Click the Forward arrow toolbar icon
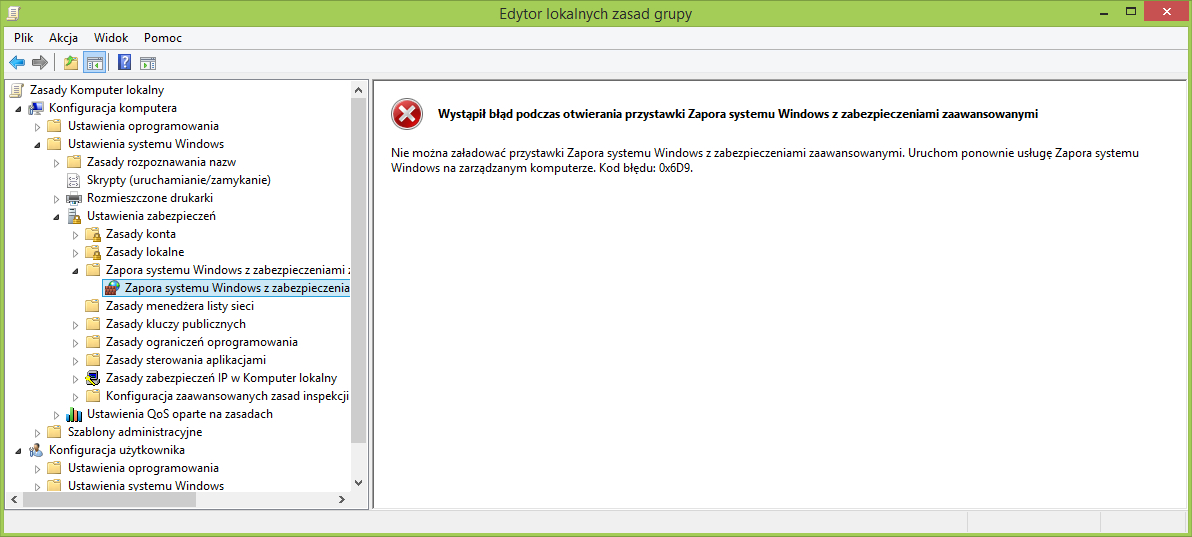This screenshot has width=1192, height=537. [x=40, y=62]
